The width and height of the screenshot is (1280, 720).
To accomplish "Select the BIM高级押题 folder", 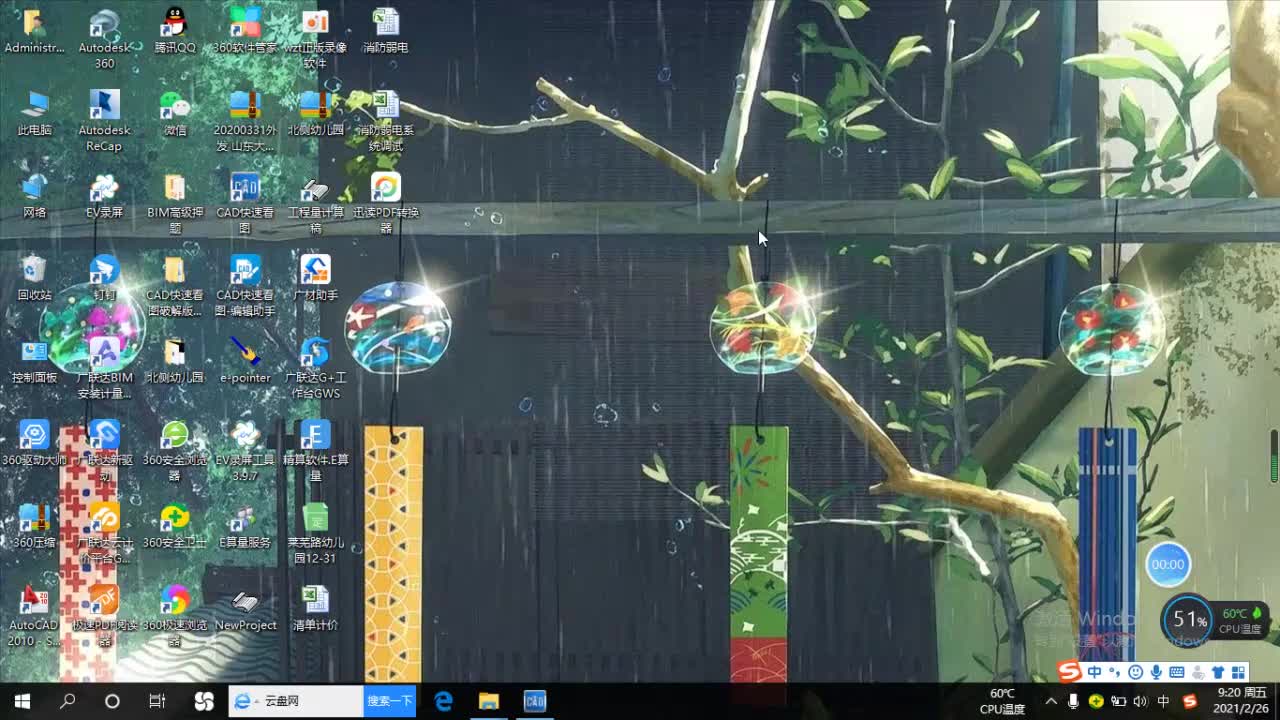I will coord(175,203).
